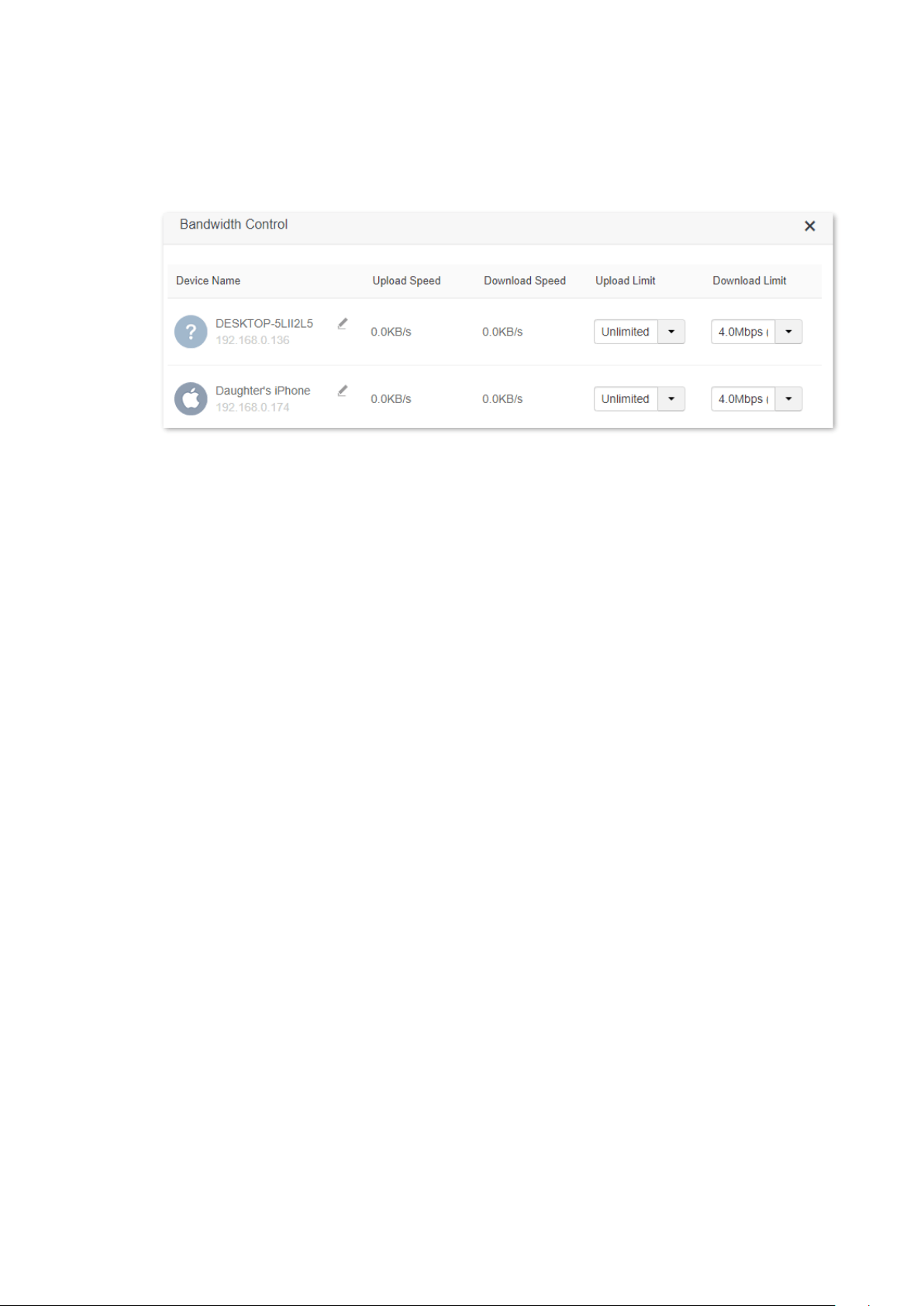Click the question mark device icon for DESKTOP-5LII2L5

click(x=191, y=332)
